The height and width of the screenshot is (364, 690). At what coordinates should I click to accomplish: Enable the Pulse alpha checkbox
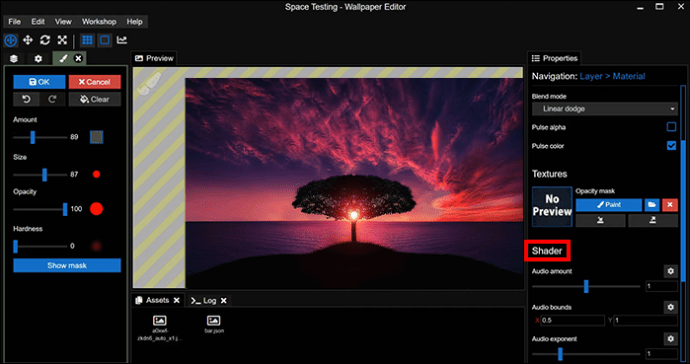pos(671,127)
